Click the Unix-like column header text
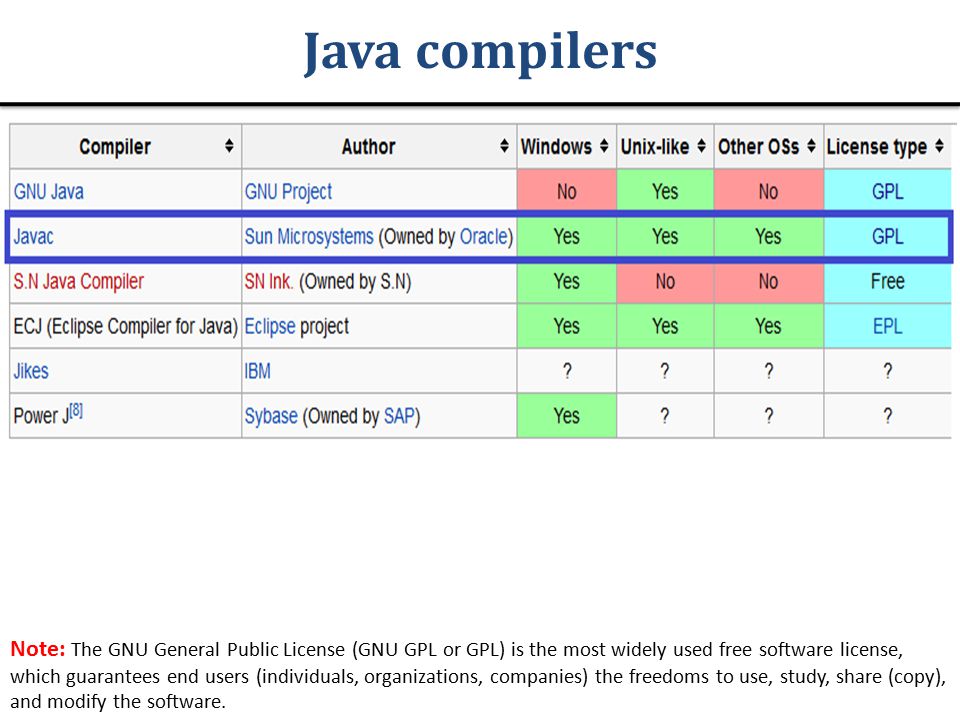Screen dimensions: 960x720 click(x=654, y=146)
